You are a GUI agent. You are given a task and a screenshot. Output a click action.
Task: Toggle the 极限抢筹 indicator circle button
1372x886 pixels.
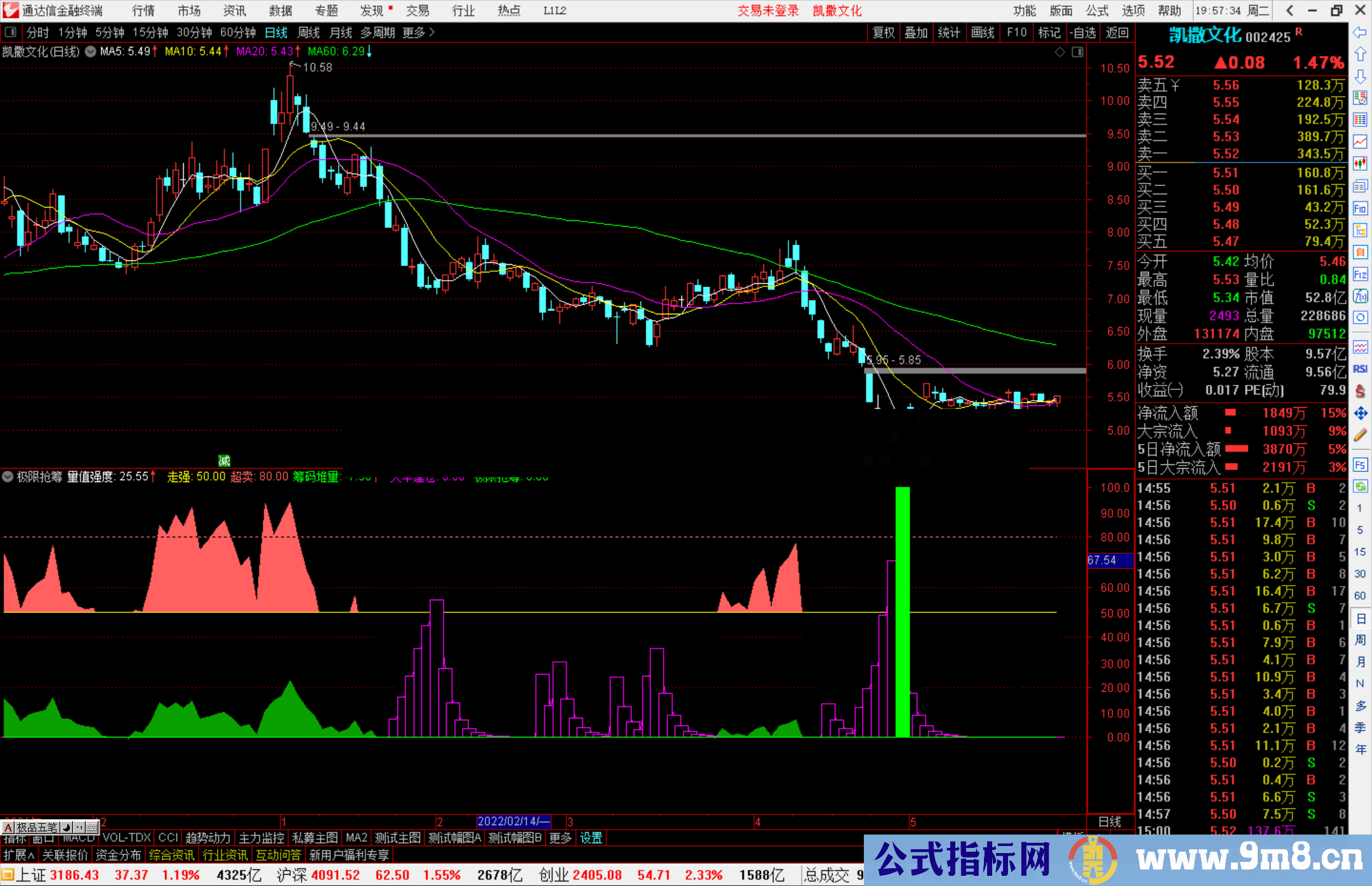pos(8,476)
